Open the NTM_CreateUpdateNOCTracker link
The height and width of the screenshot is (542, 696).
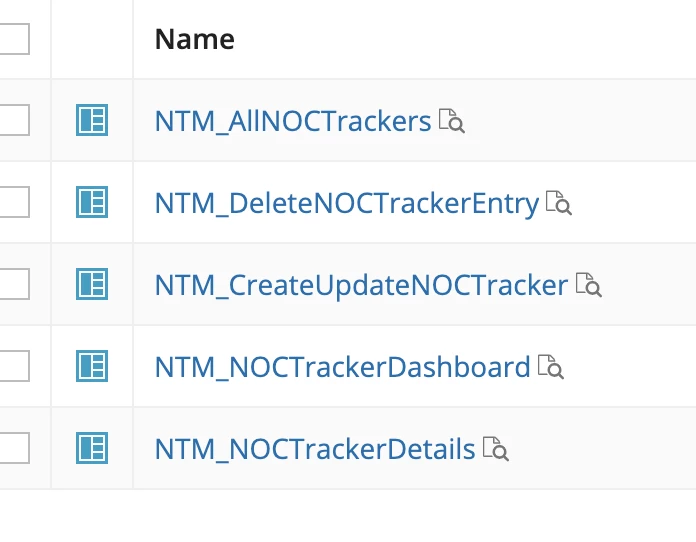361,285
